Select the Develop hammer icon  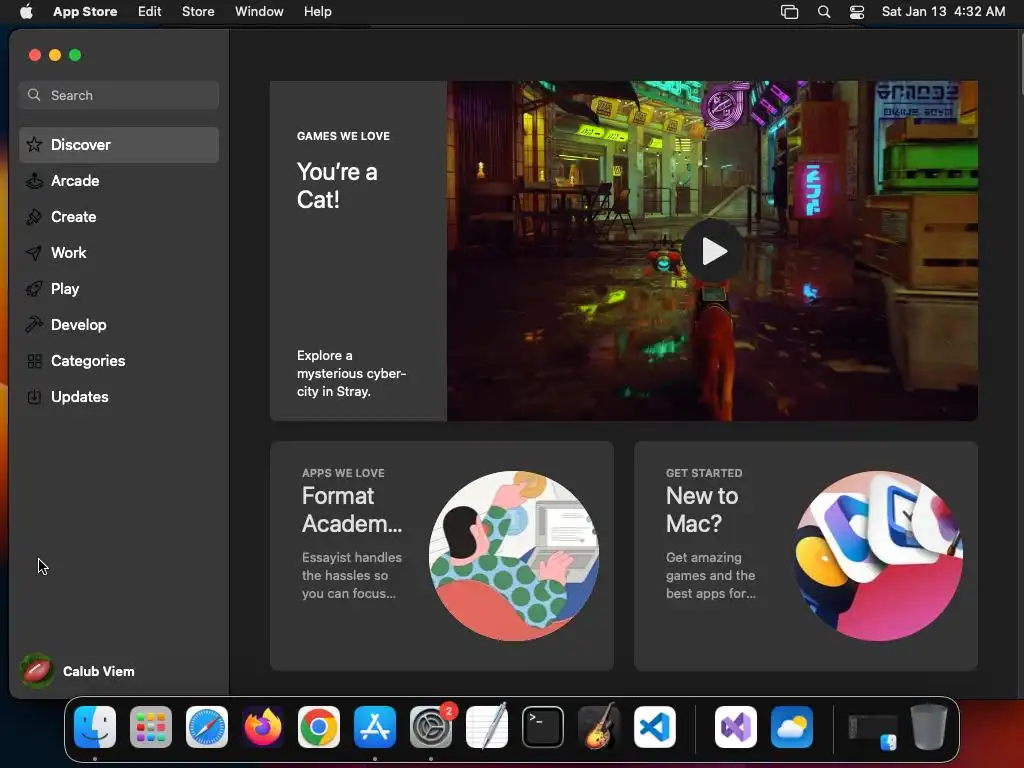[34, 325]
